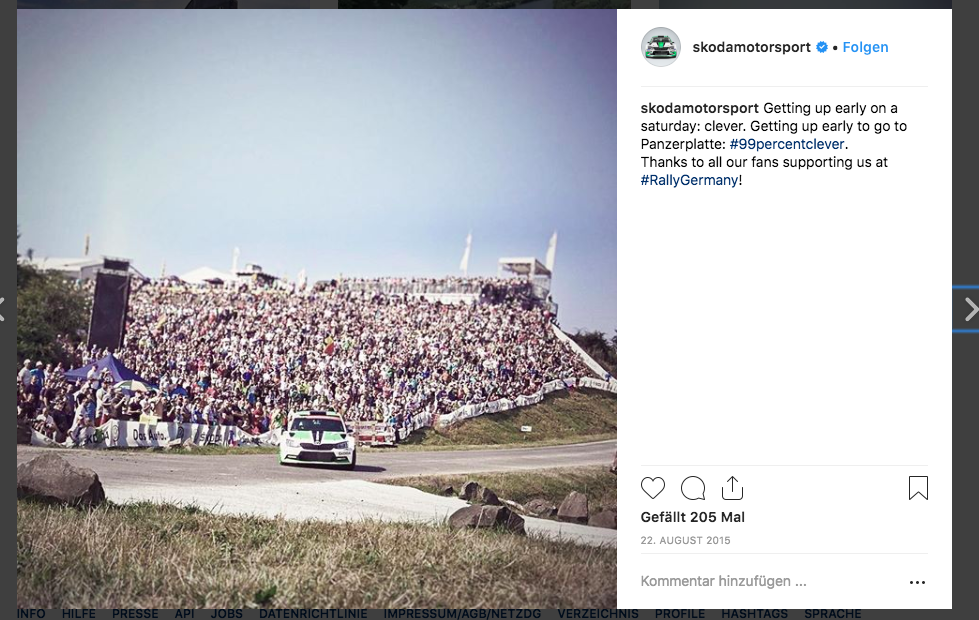Go to next post arrow

tap(971, 310)
